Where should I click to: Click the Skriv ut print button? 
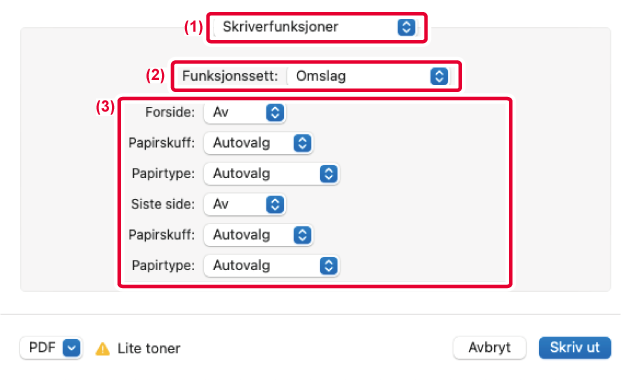575,348
